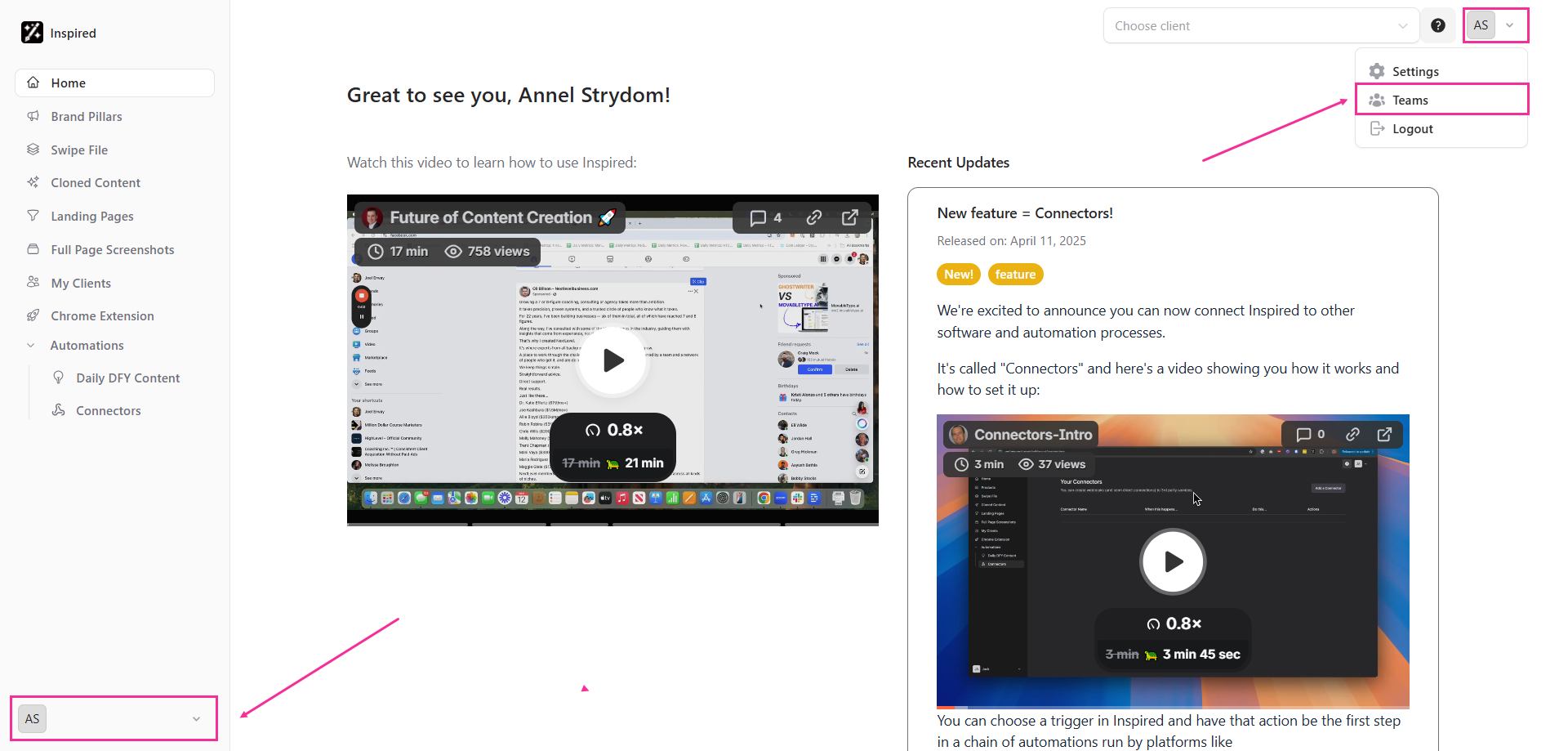Click the Cloned Content sparkle icon

(33, 182)
